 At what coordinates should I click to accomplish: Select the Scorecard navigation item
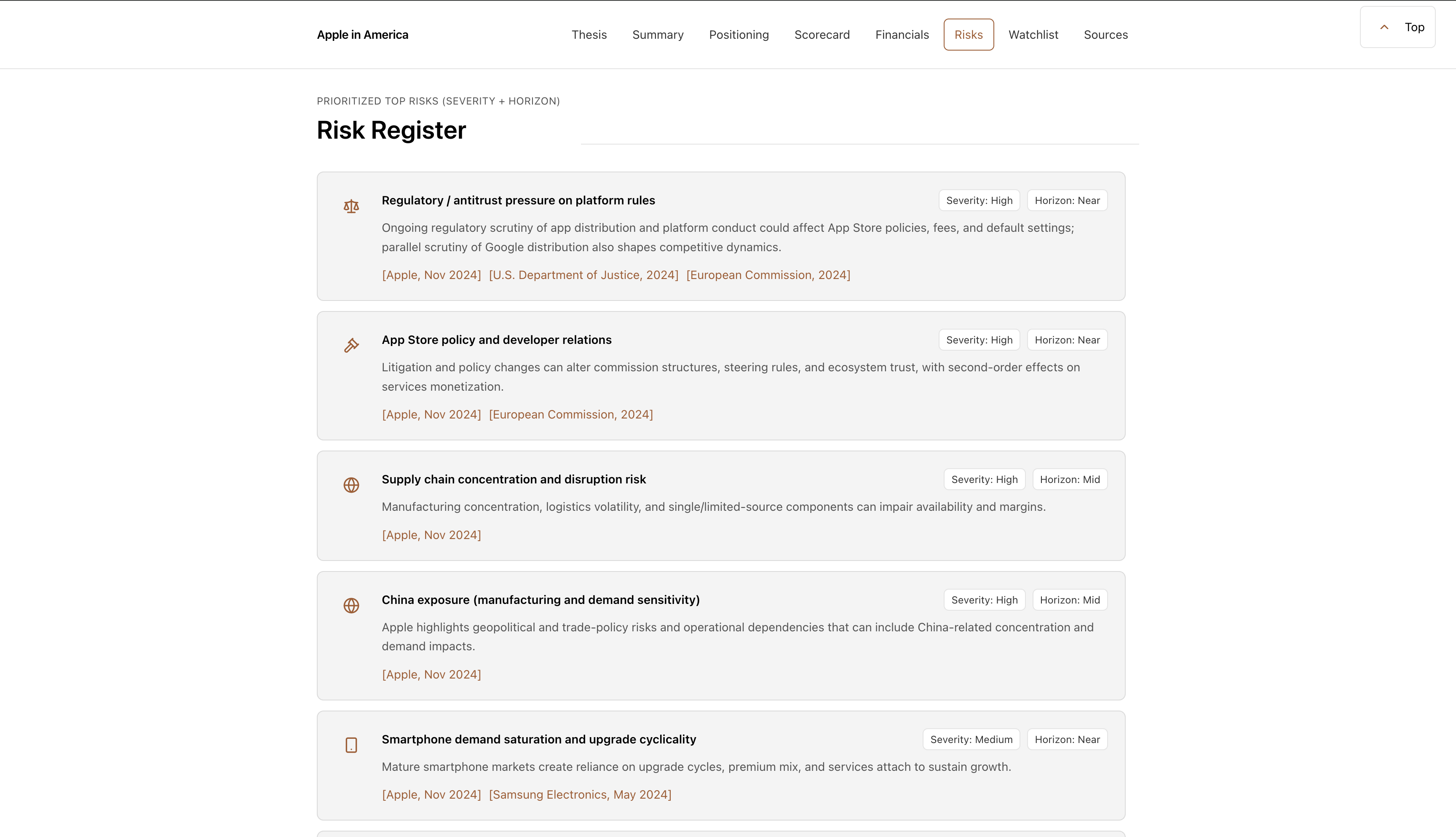(822, 35)
